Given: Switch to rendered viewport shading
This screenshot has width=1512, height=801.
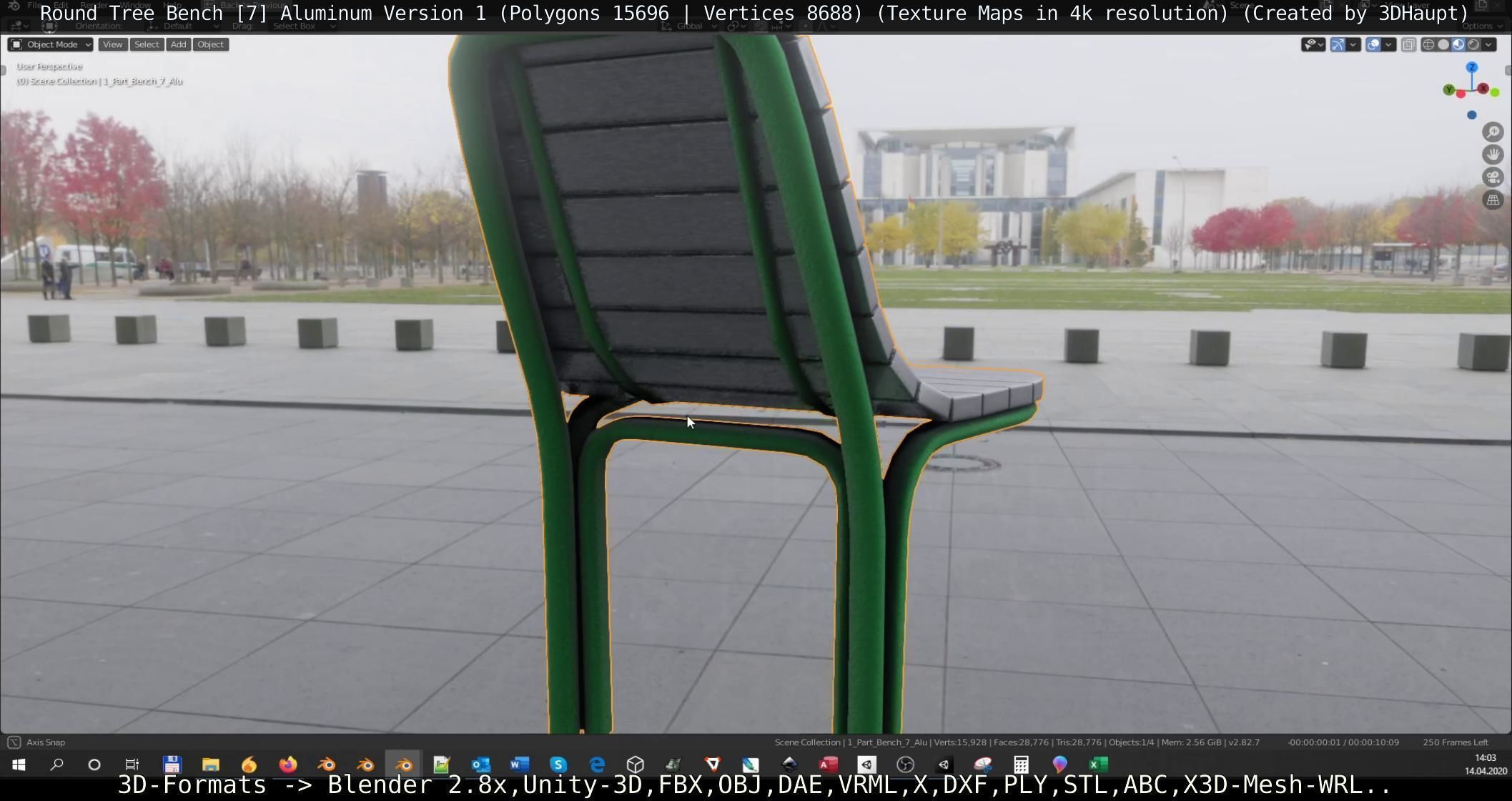Looking at the screenshot, I should point(1473,44).
